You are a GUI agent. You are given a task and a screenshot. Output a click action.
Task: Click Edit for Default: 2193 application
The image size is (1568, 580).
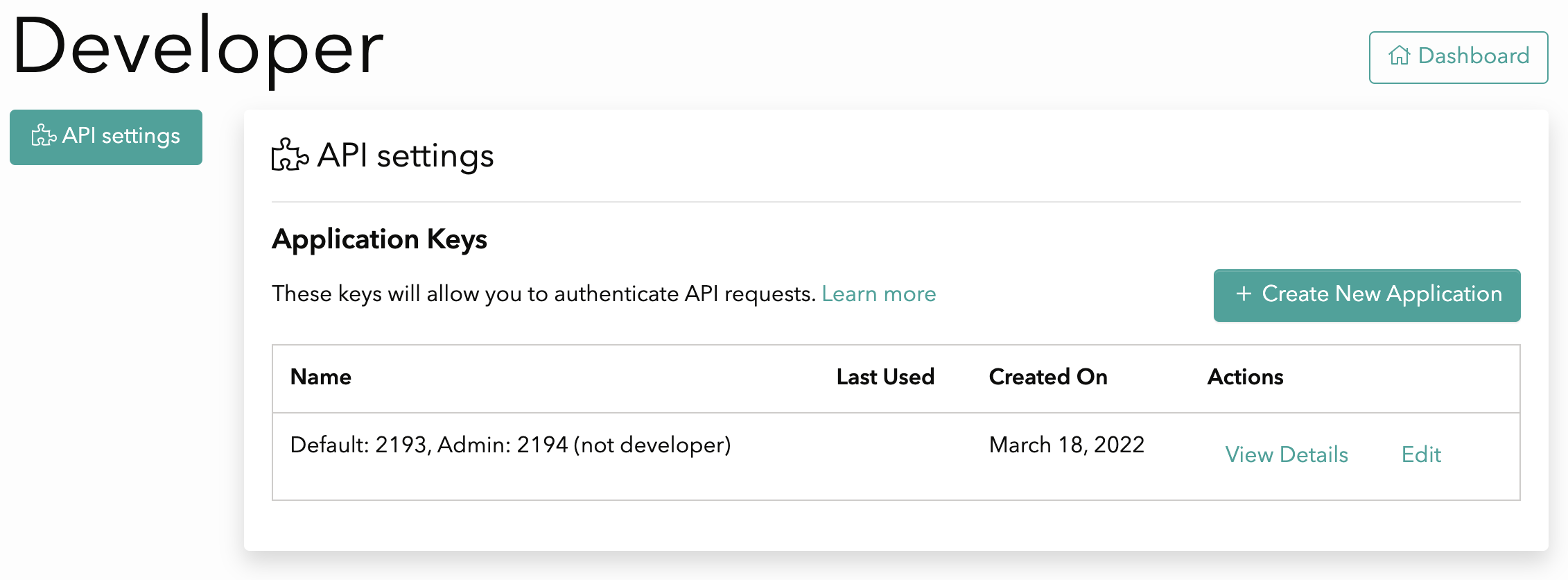click(1421, 454)
